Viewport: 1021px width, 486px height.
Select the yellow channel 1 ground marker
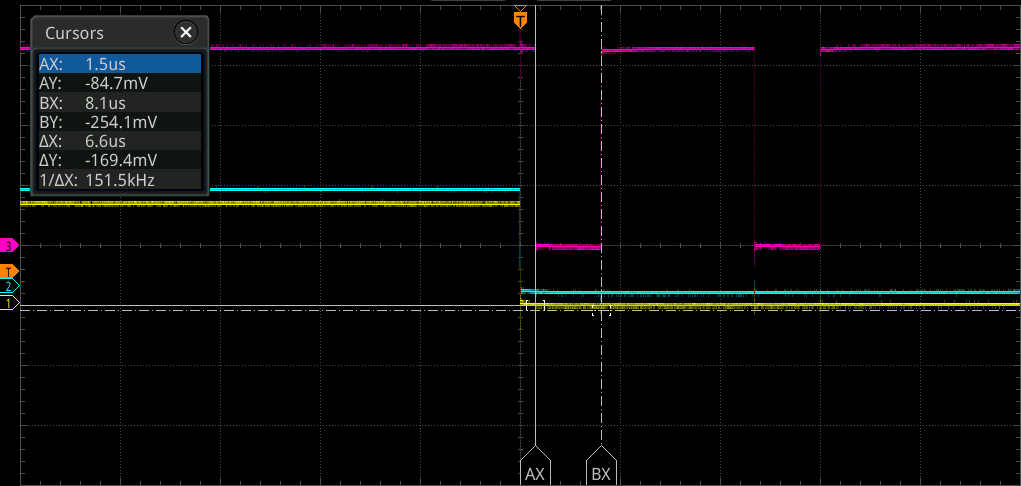click(10, 303)
